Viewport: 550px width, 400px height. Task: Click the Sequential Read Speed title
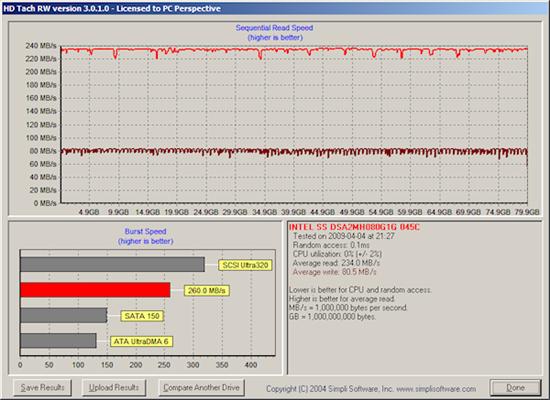click(x=274, y=28)
